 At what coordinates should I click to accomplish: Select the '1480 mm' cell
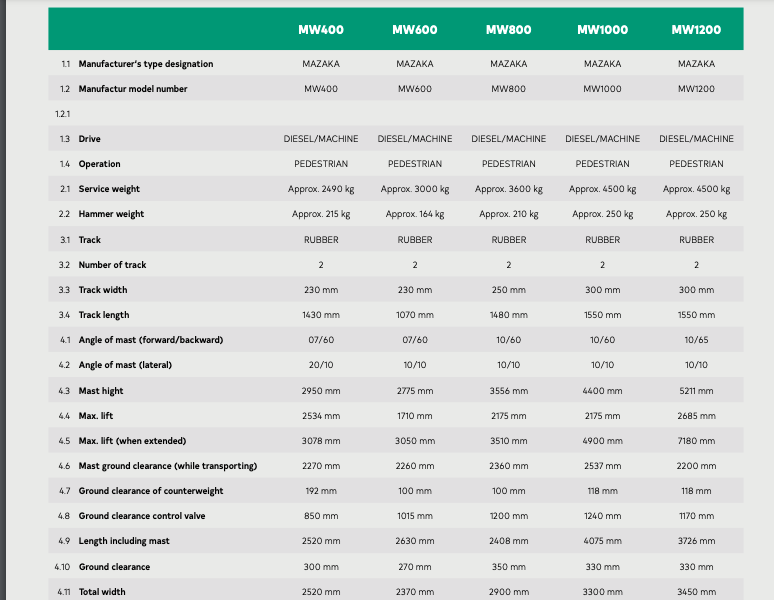(x=508, y=315)
